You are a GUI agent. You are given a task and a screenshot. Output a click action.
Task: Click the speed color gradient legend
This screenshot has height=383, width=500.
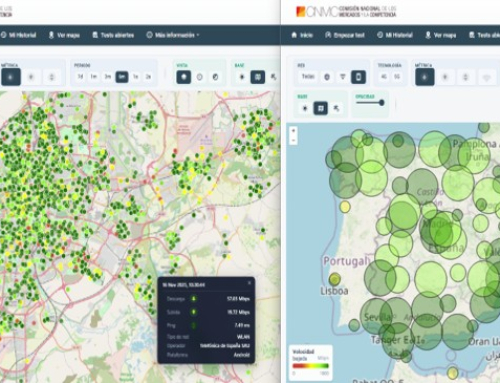pyautogui.click(x=311, y=366)
